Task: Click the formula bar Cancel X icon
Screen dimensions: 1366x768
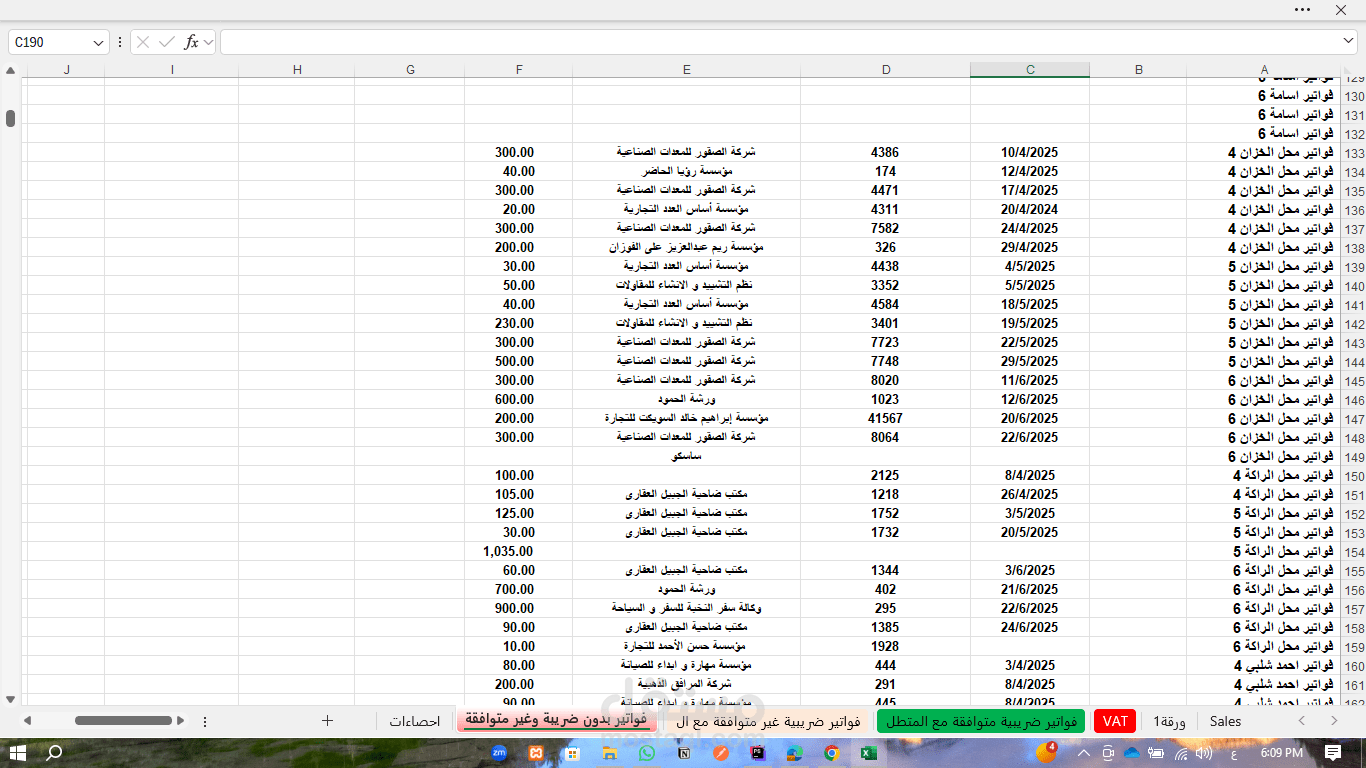Action: coord(143,42)
